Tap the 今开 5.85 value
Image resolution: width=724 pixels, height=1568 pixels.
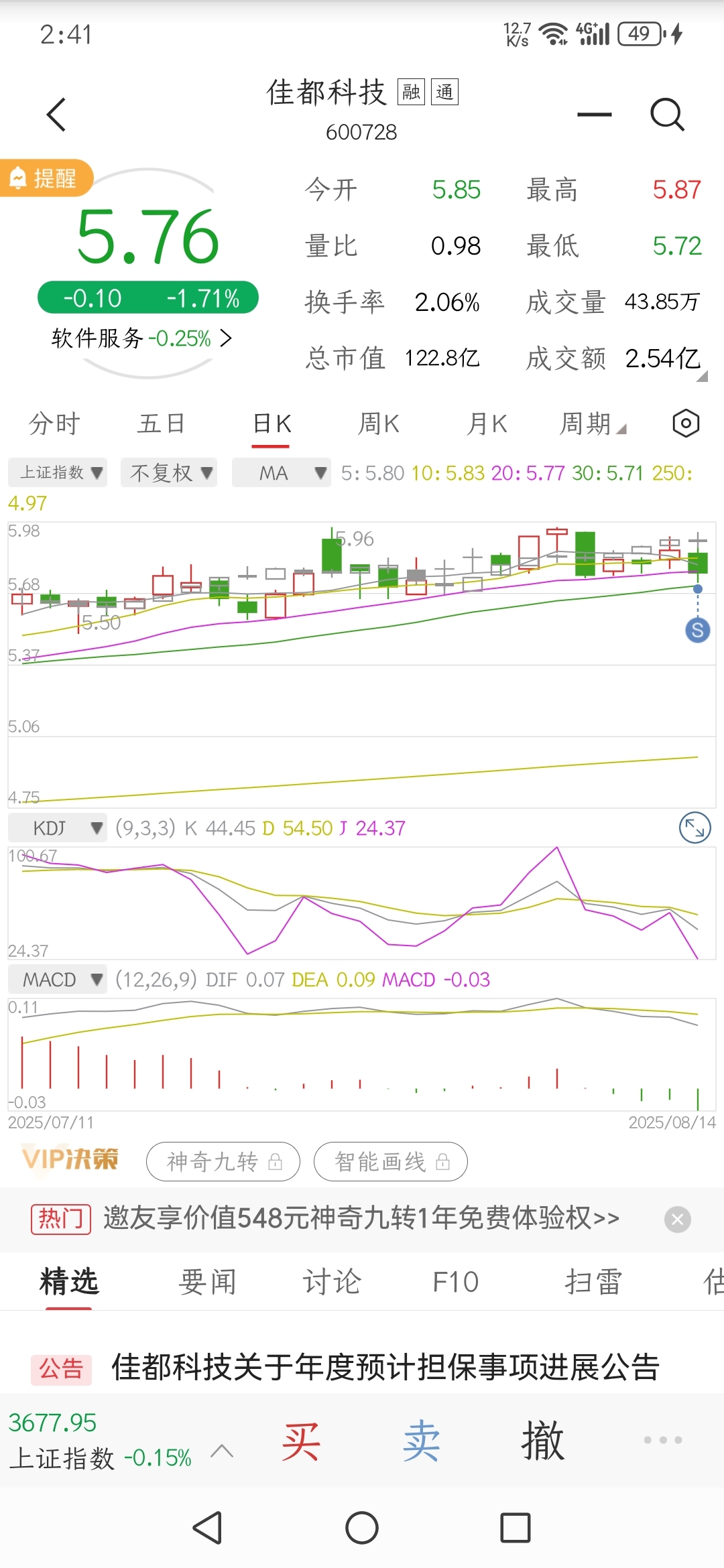[x=457, y=190]
